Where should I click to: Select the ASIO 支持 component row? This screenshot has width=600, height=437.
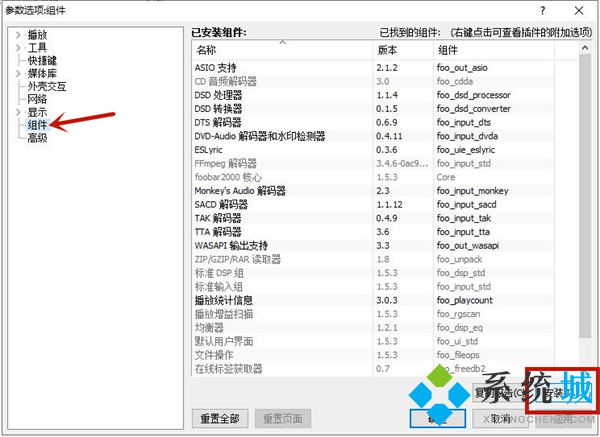373,68
